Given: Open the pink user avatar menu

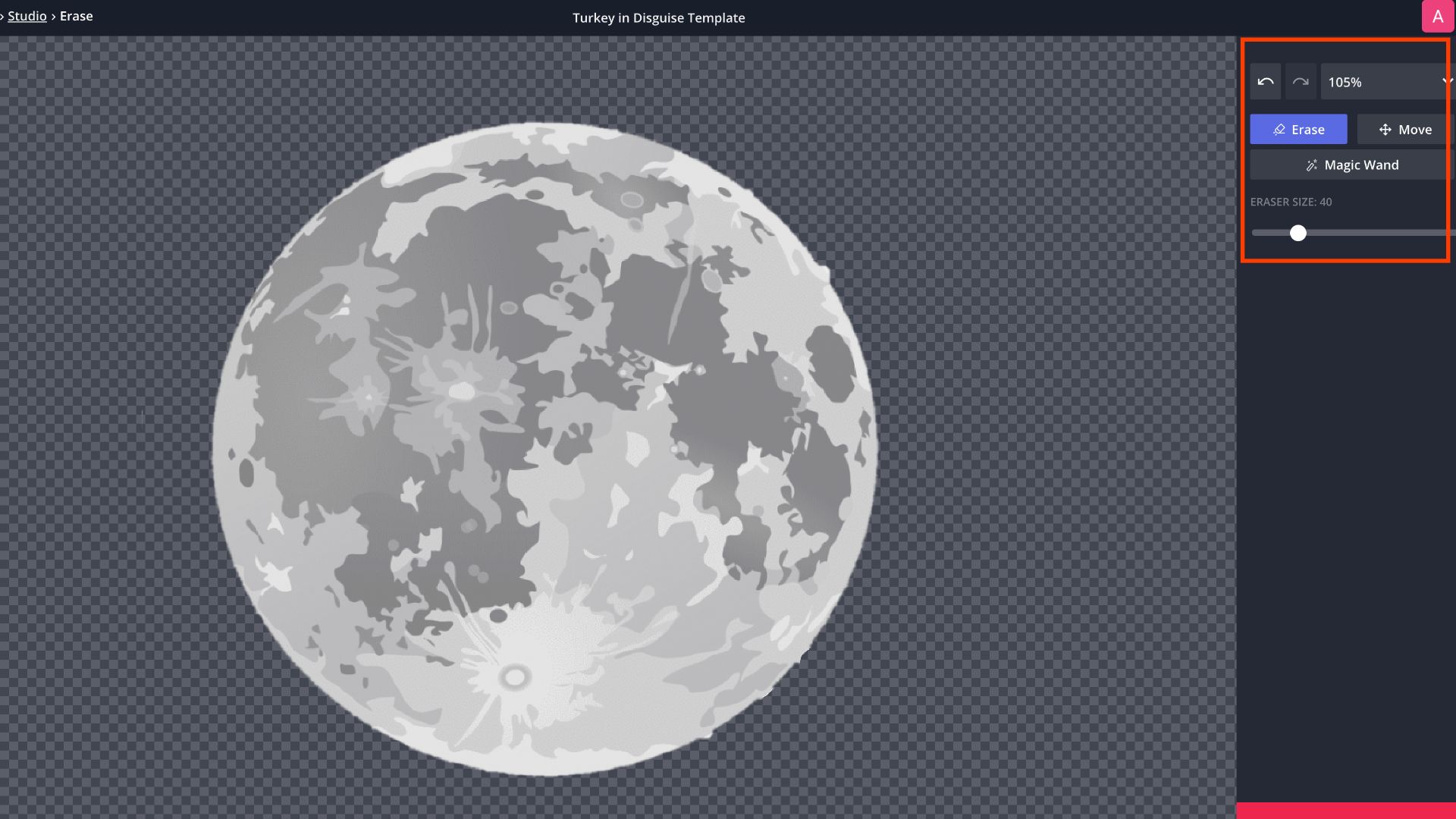Looking at the screenshot, I should tap(1437, 17).
